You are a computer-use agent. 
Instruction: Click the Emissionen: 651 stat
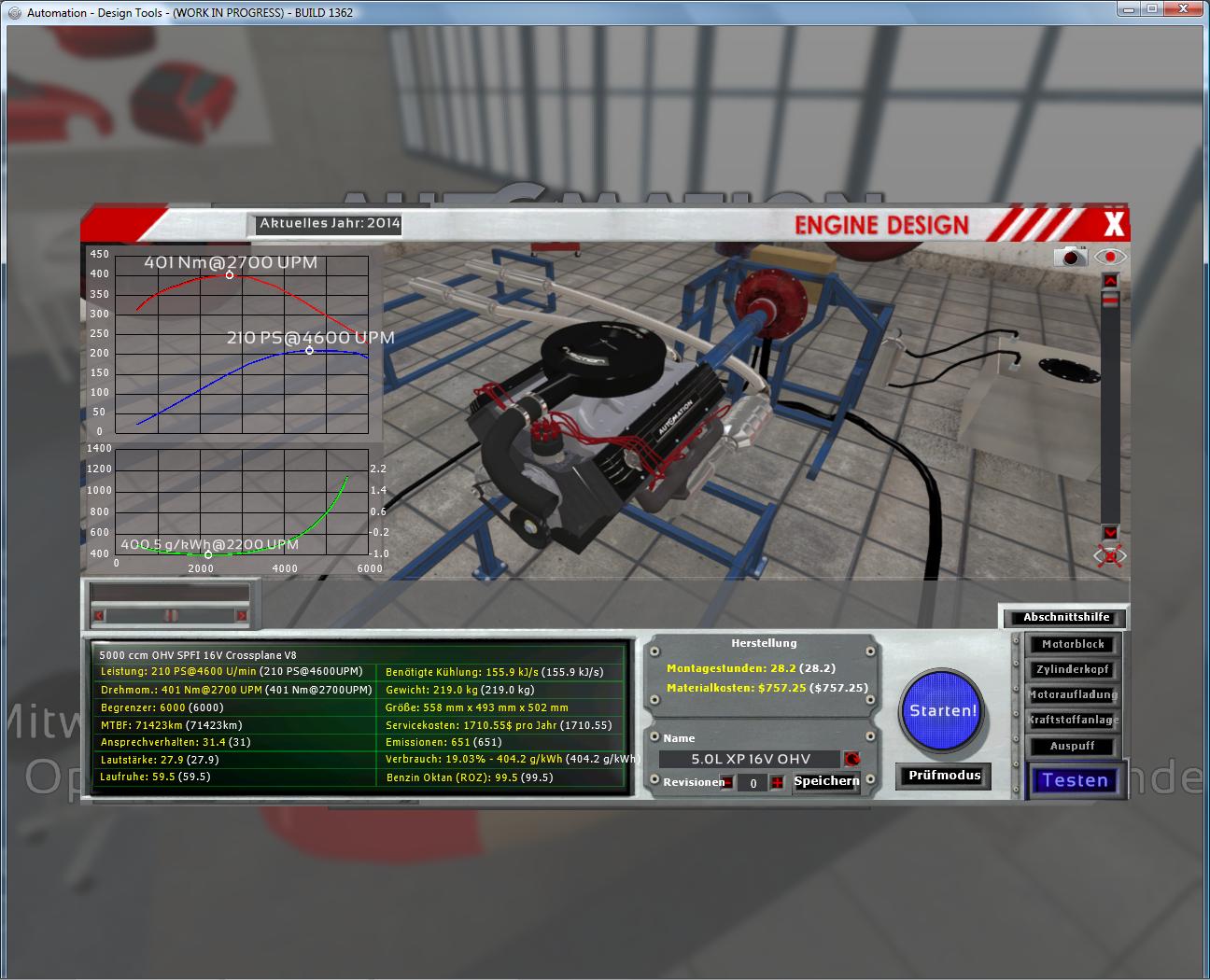tap(443, 742)
